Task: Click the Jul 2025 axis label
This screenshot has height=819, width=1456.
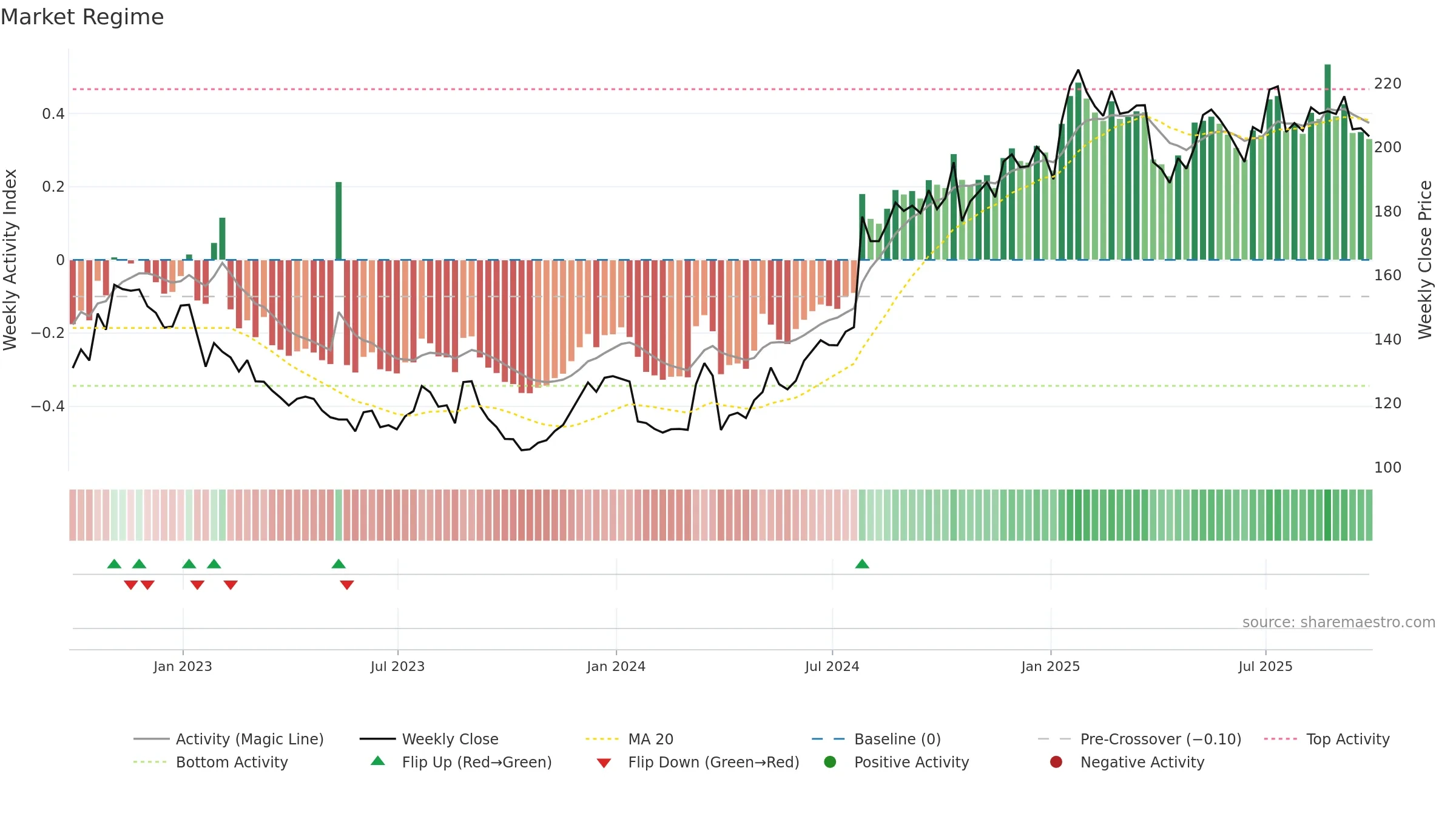Action: click(1265, 666)
